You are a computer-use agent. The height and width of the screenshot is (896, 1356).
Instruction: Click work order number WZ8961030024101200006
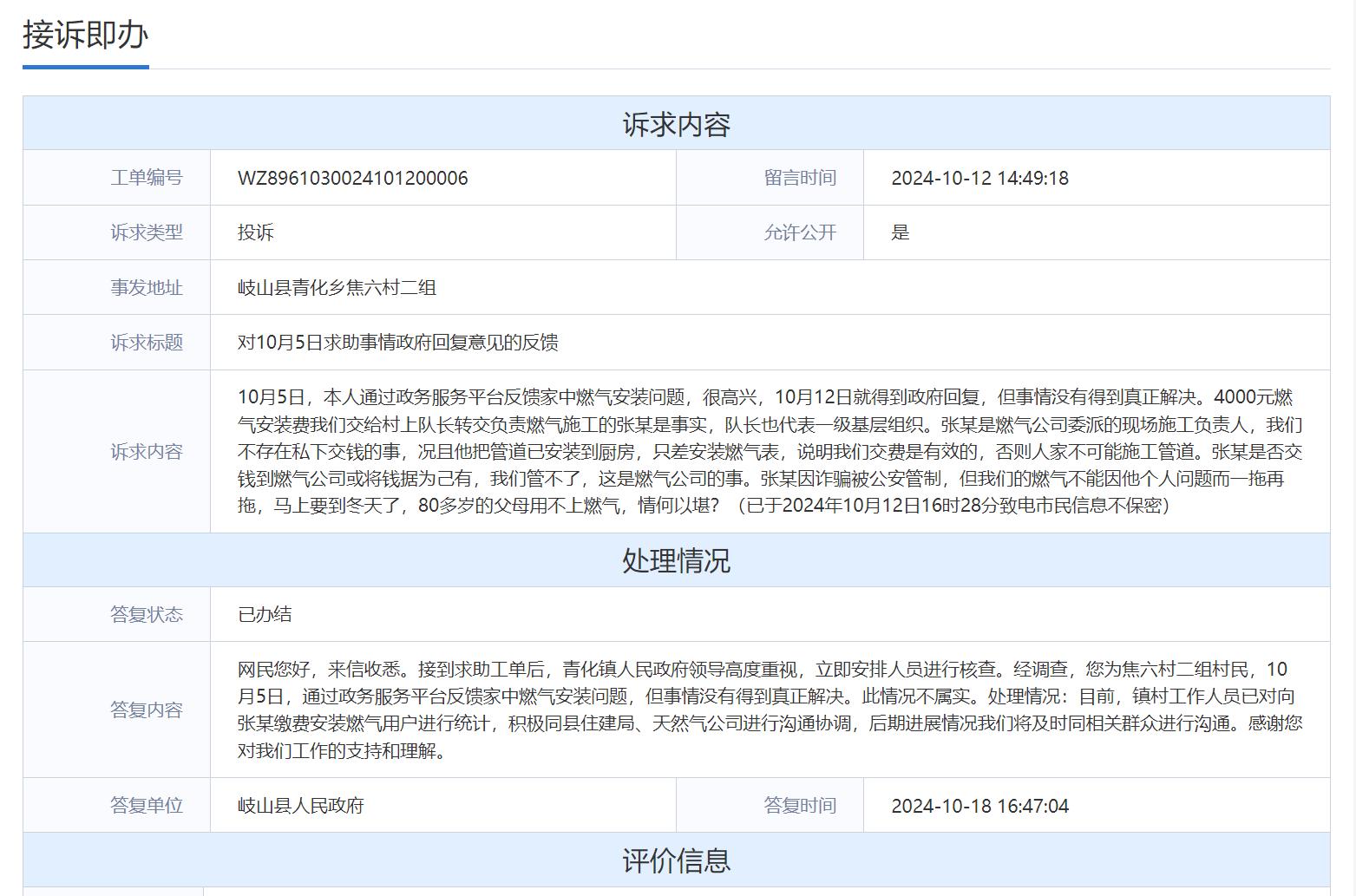pos(352,178)
